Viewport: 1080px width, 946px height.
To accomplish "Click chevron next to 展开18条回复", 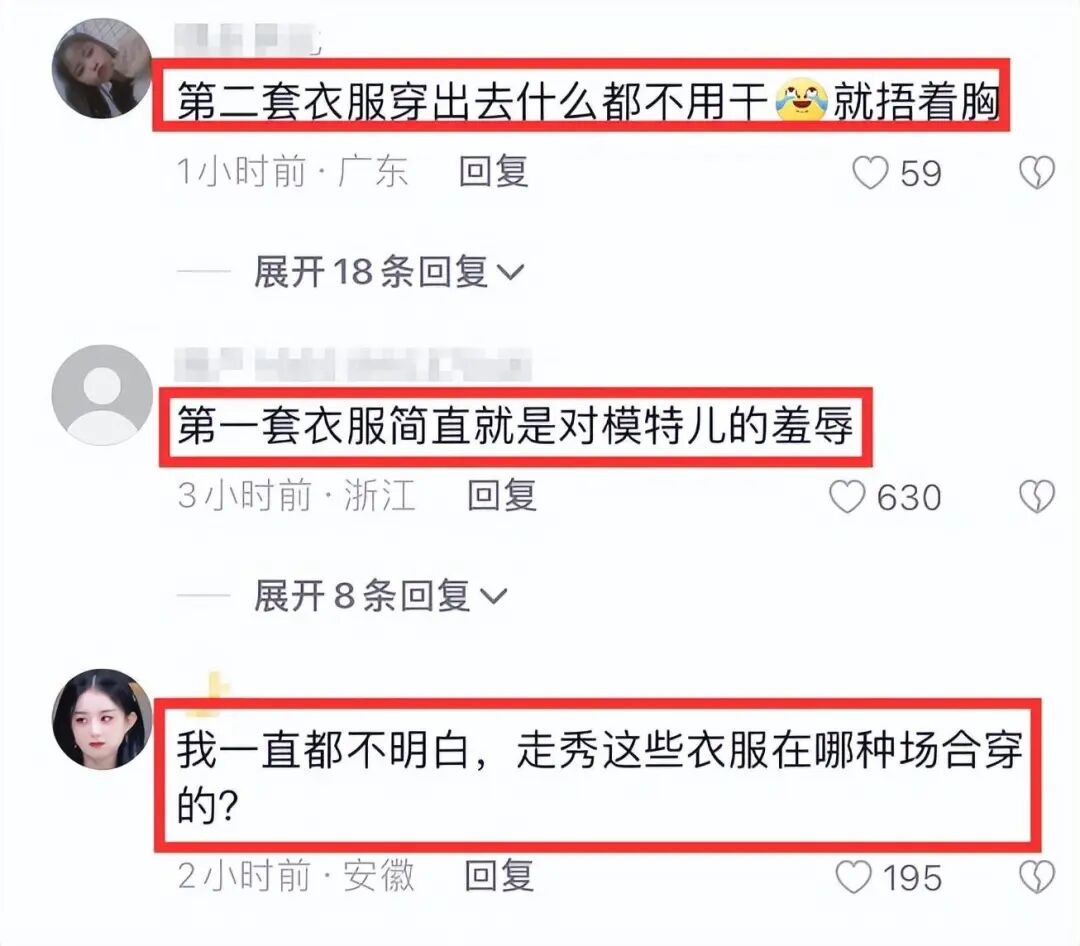I will tap(510, 273).
